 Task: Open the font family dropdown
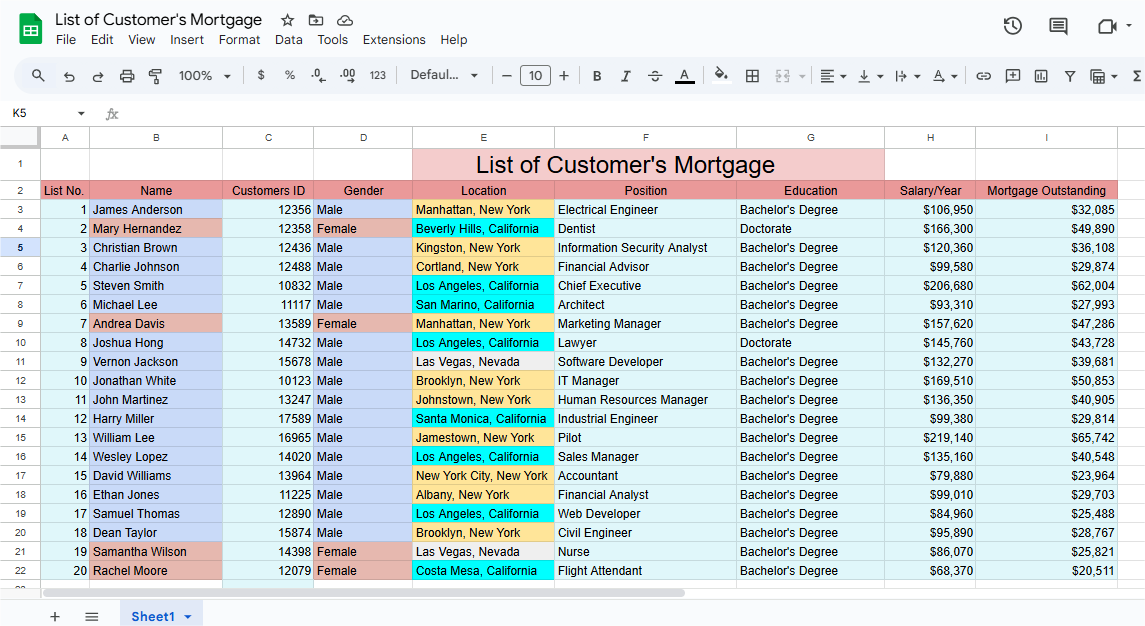(x=444, y=76)
